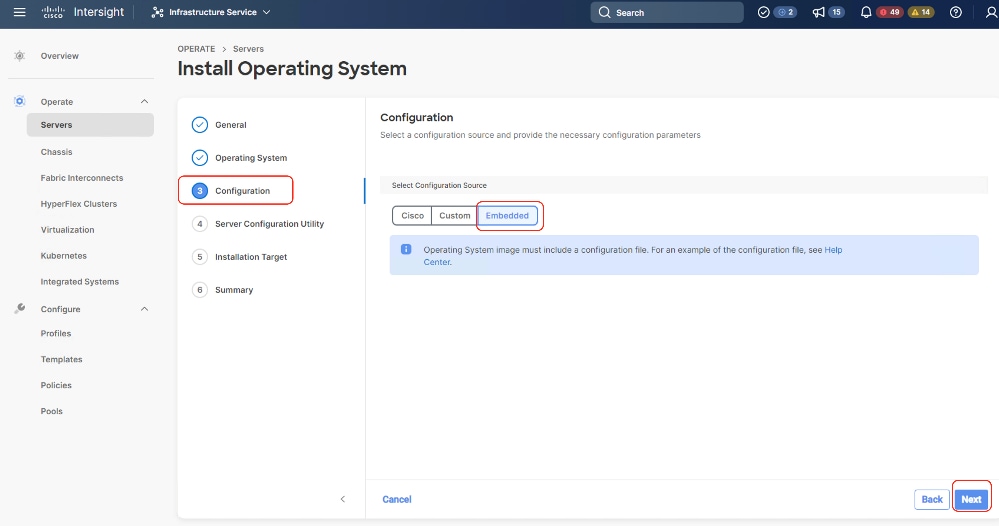
Task: Select Custom as configuration source
Action: pos(455,216)
